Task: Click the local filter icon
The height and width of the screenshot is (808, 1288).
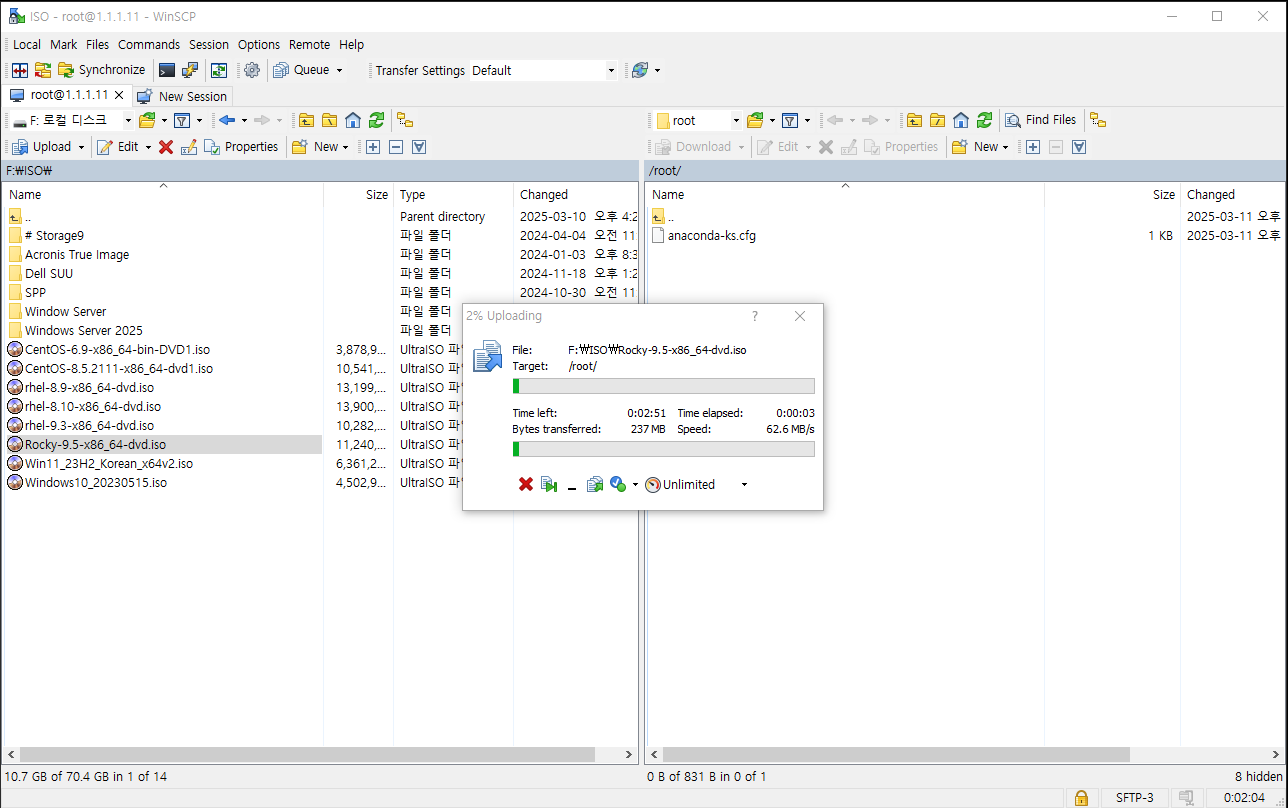Action: 182,120
